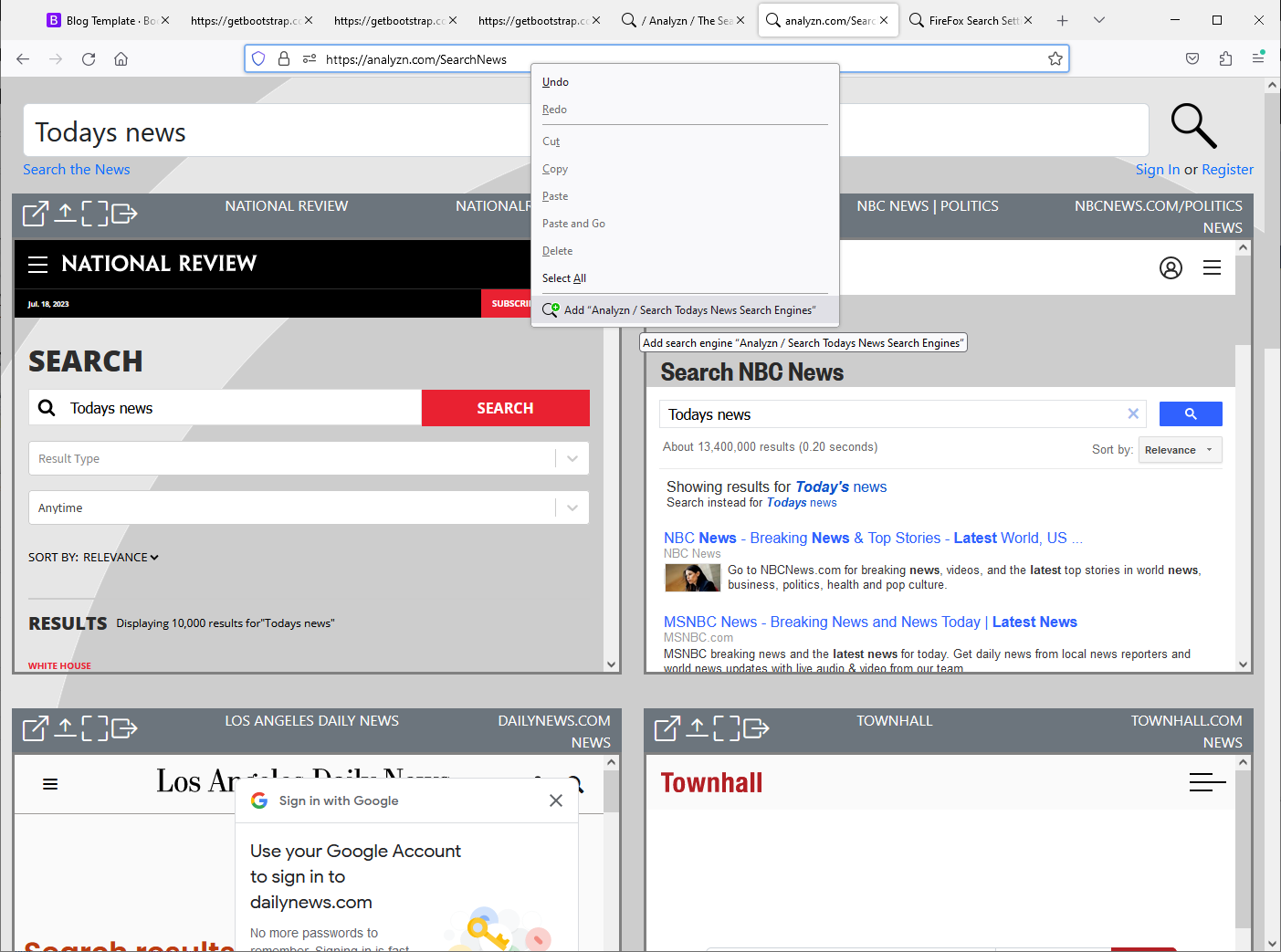Open the Firefox application menu (hamburger)
Screen dimensions: 1281x952
point(1258,58)
